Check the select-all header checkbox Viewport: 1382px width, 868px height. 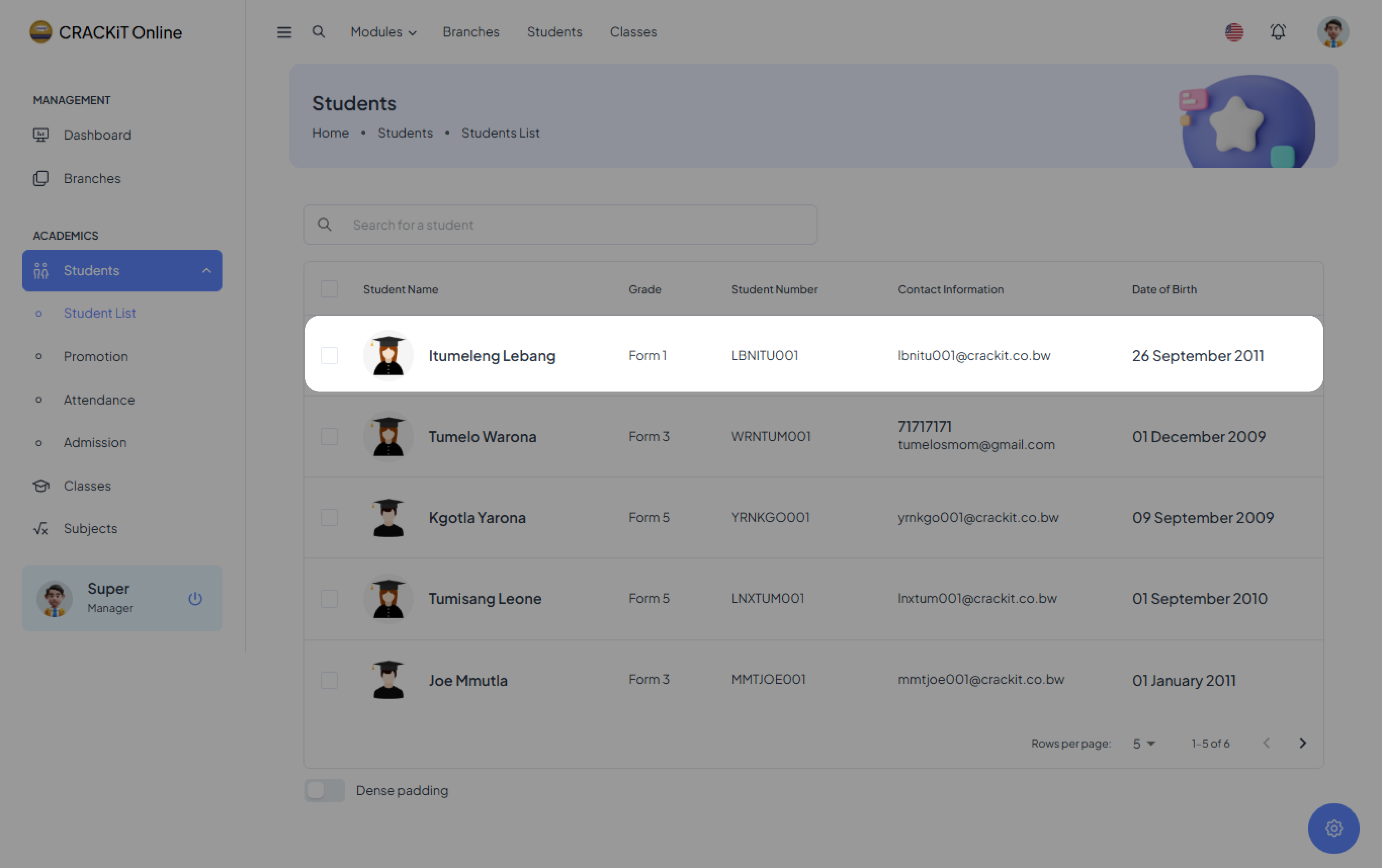pos(329,289)
